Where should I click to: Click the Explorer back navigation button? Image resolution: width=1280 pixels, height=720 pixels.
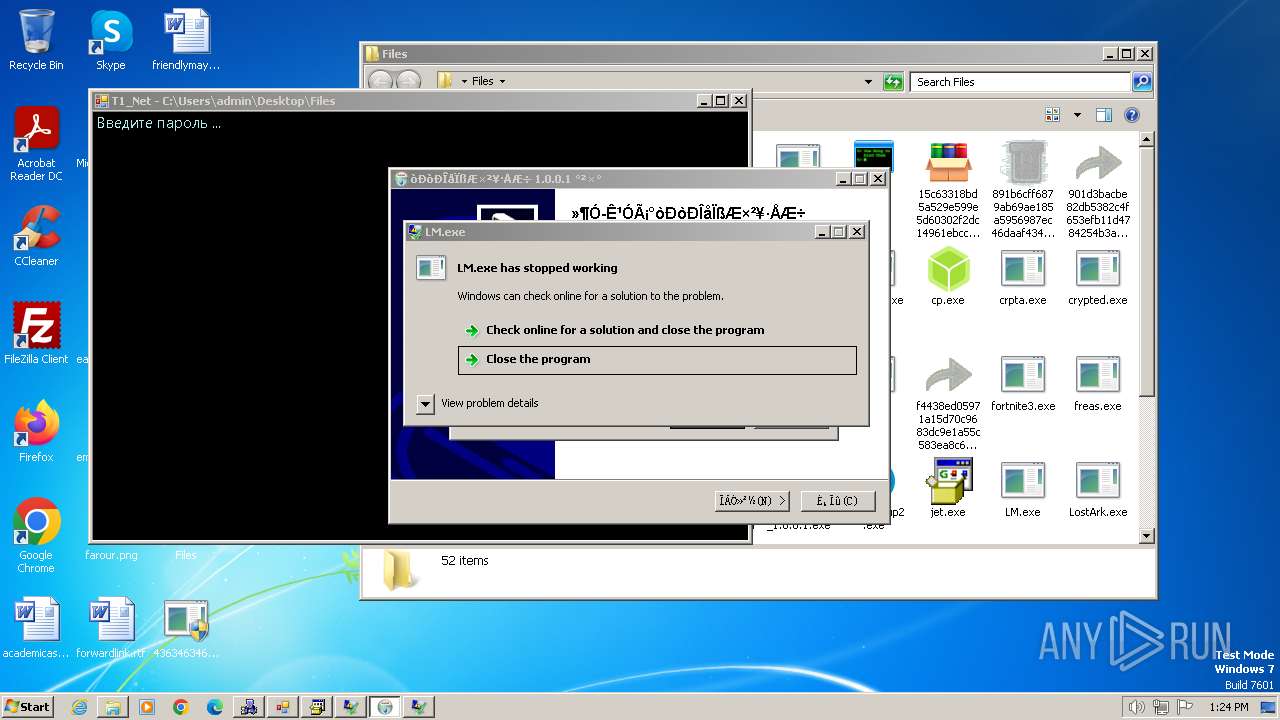[x=380, y=82]
